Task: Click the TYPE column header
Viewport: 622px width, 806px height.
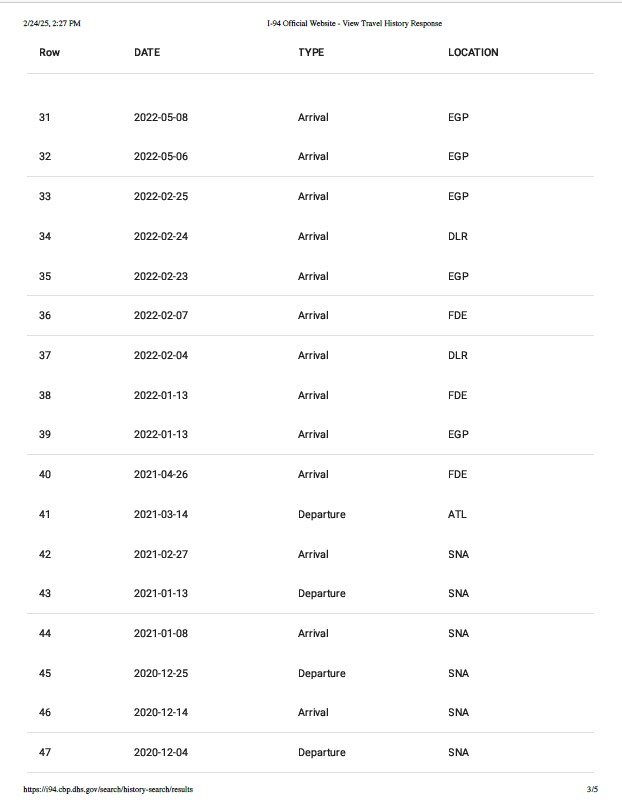Action: 311,52
